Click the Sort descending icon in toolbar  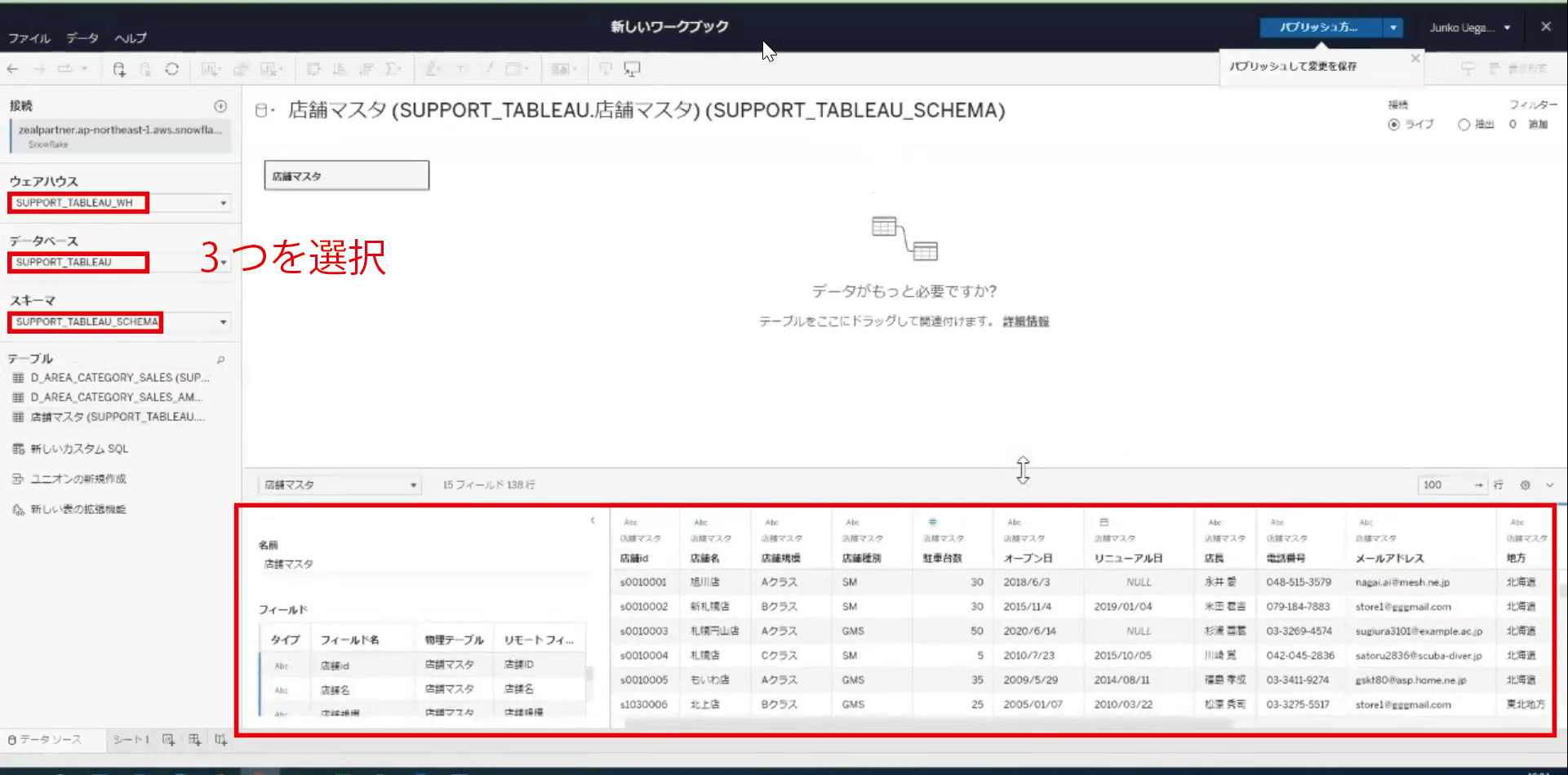[366, 69]
